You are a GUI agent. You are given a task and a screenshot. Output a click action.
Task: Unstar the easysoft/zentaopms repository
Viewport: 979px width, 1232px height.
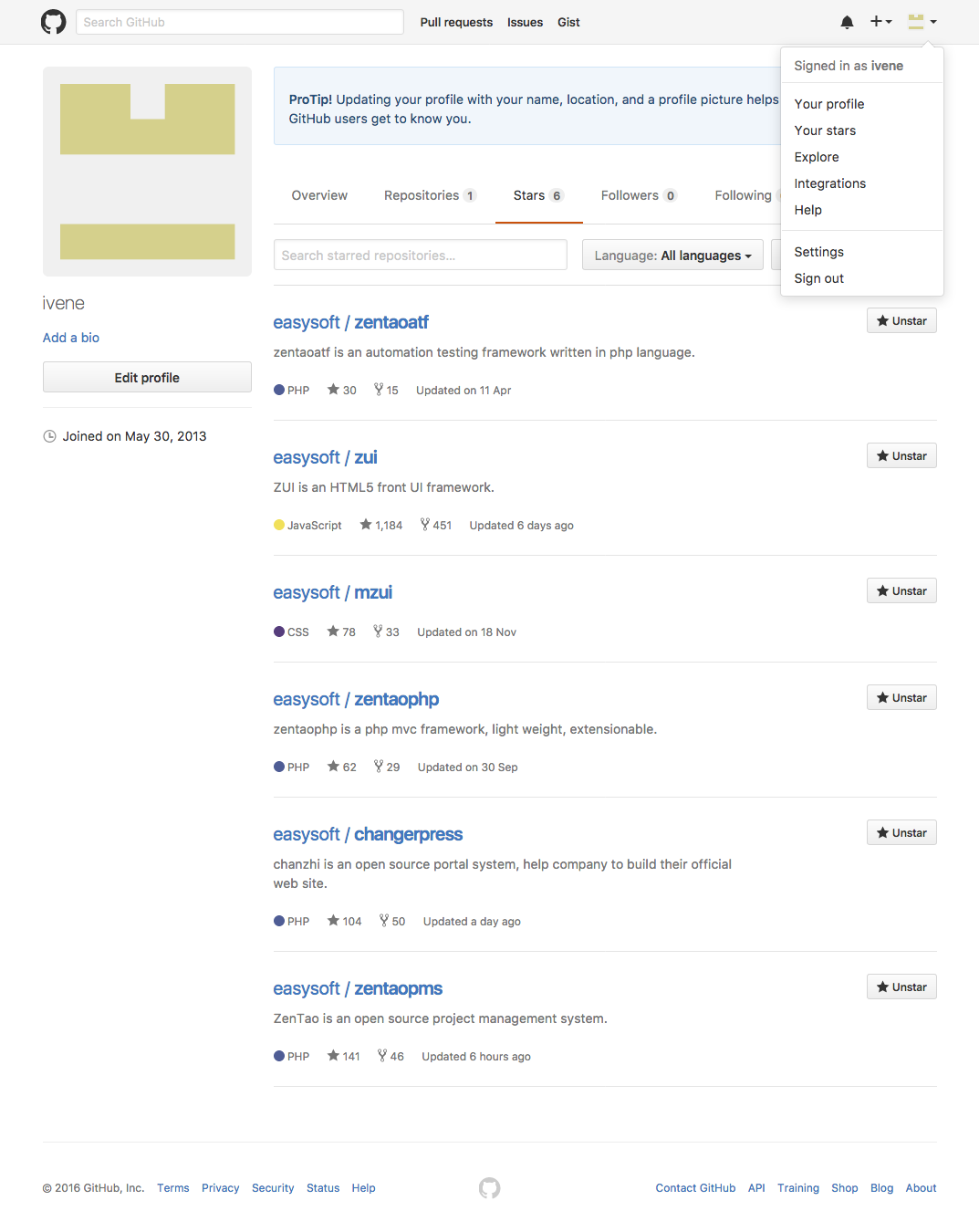click(901, 987)
